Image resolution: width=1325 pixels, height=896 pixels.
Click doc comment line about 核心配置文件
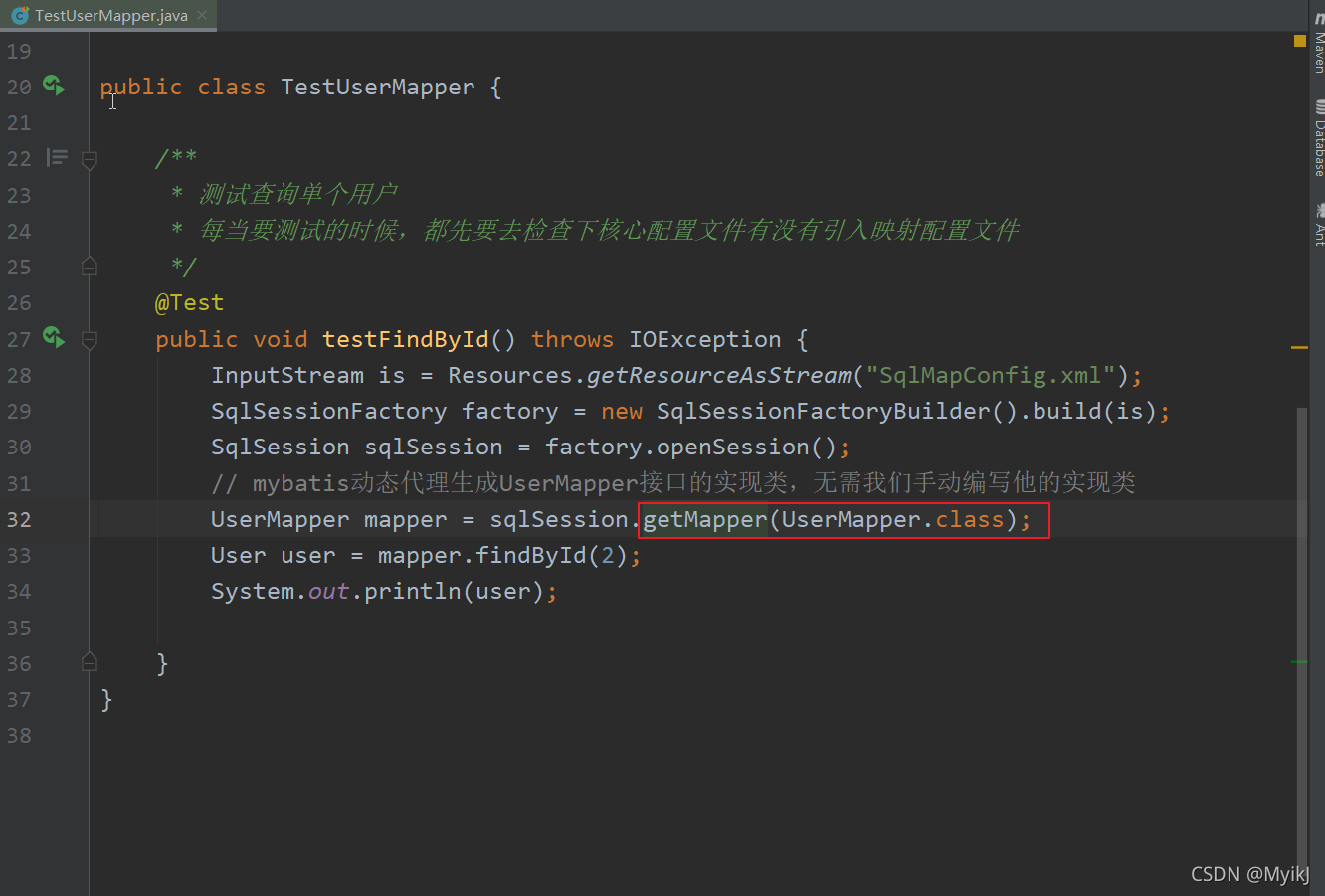click(609, 231)
